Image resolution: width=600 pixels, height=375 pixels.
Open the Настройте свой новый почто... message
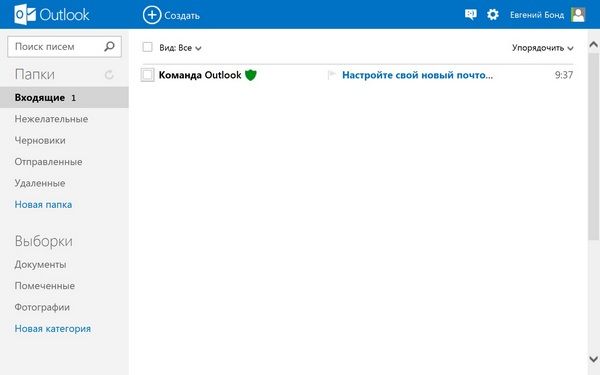point(417,75)
